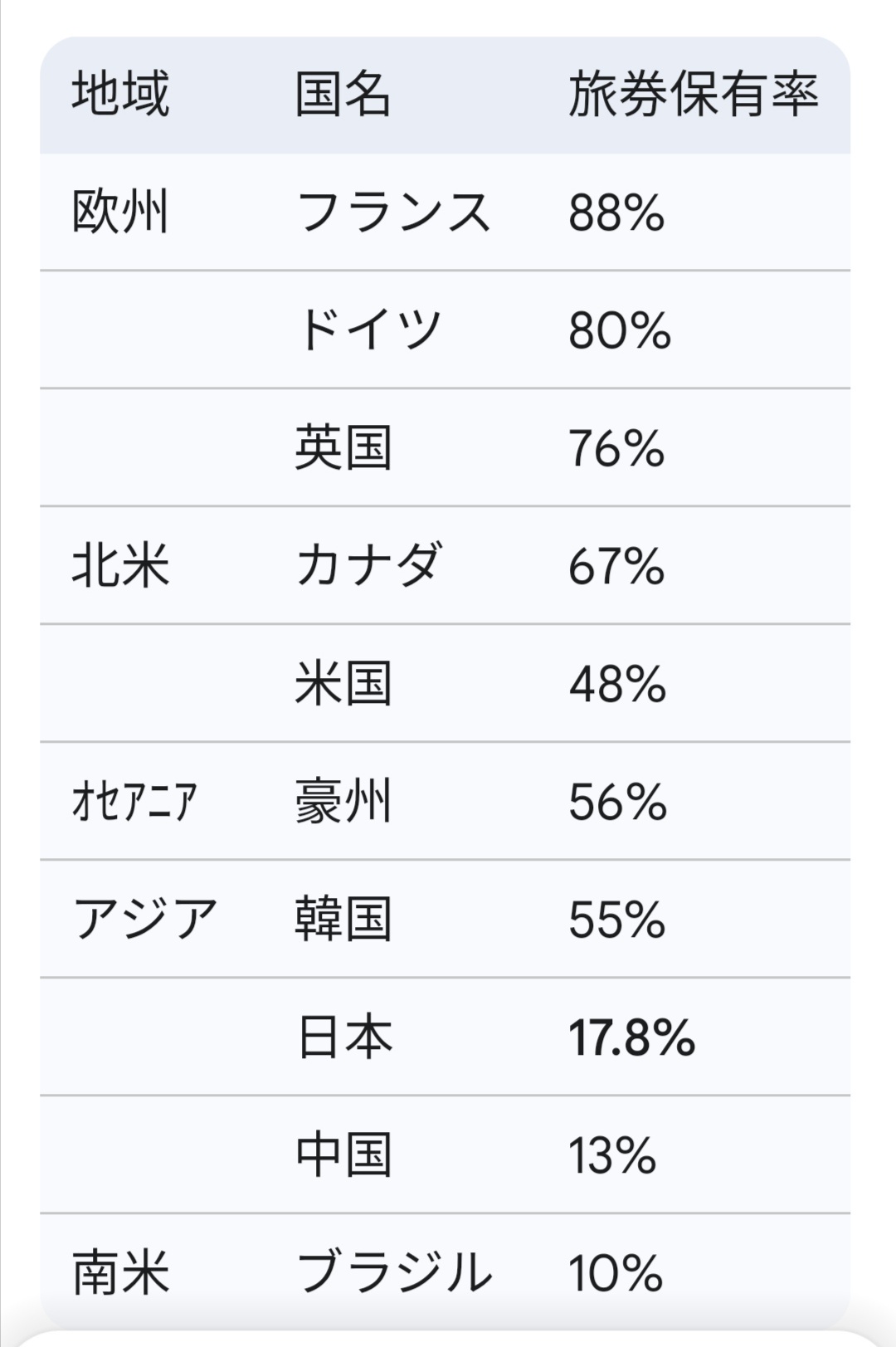This screenshot has height=1347, width=896.
Task: Select the 南米 region cell
Action: [x=120, y=1273]
